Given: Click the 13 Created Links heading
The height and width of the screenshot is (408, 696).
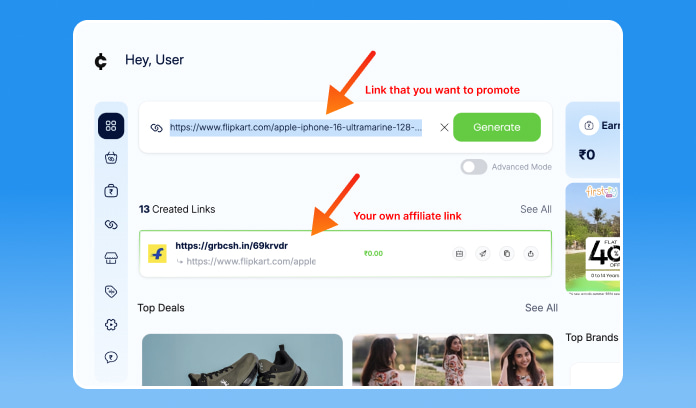Looking at the screenshot, I should coord(177,209).
